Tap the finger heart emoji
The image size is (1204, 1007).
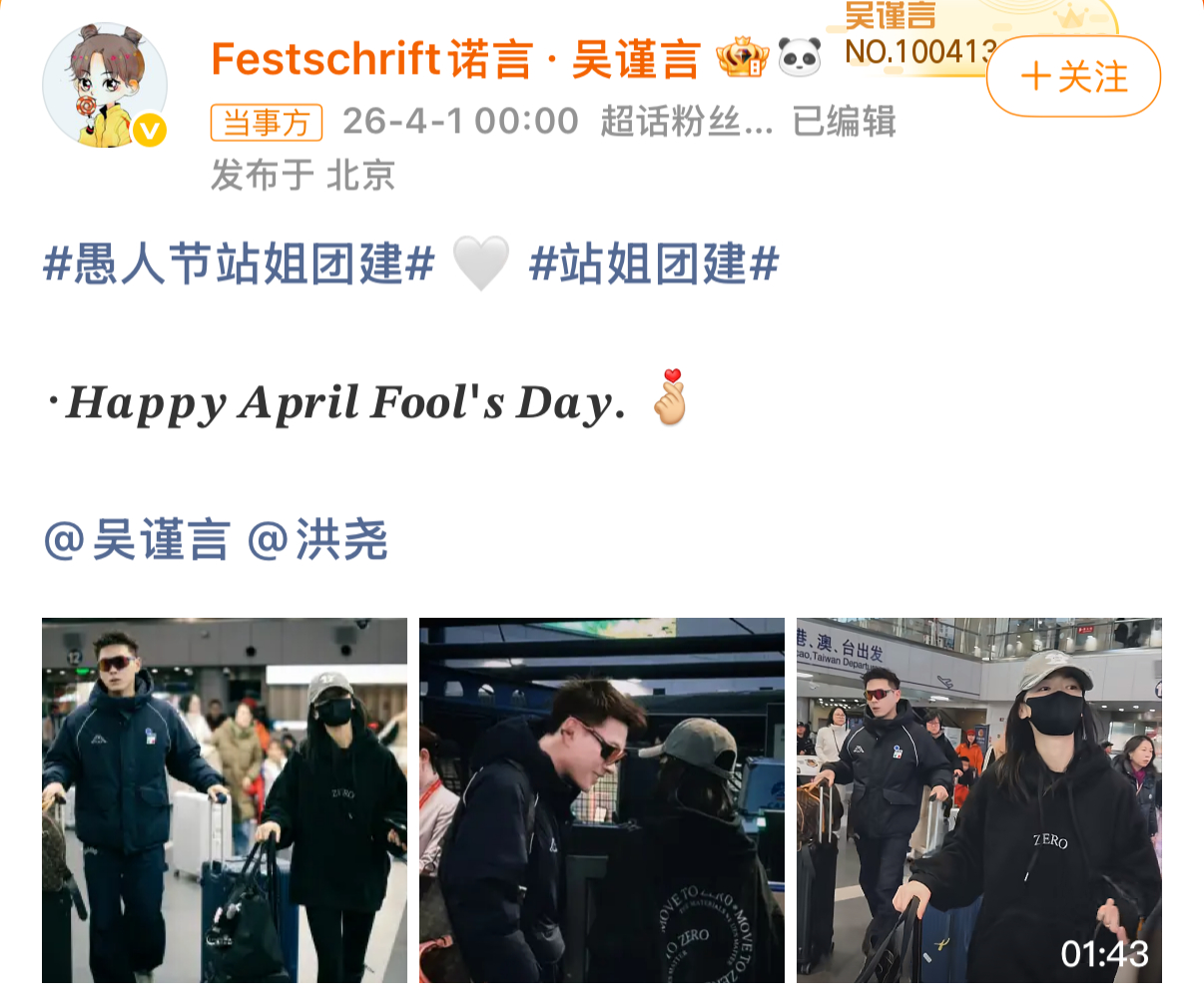coord(671,398)
